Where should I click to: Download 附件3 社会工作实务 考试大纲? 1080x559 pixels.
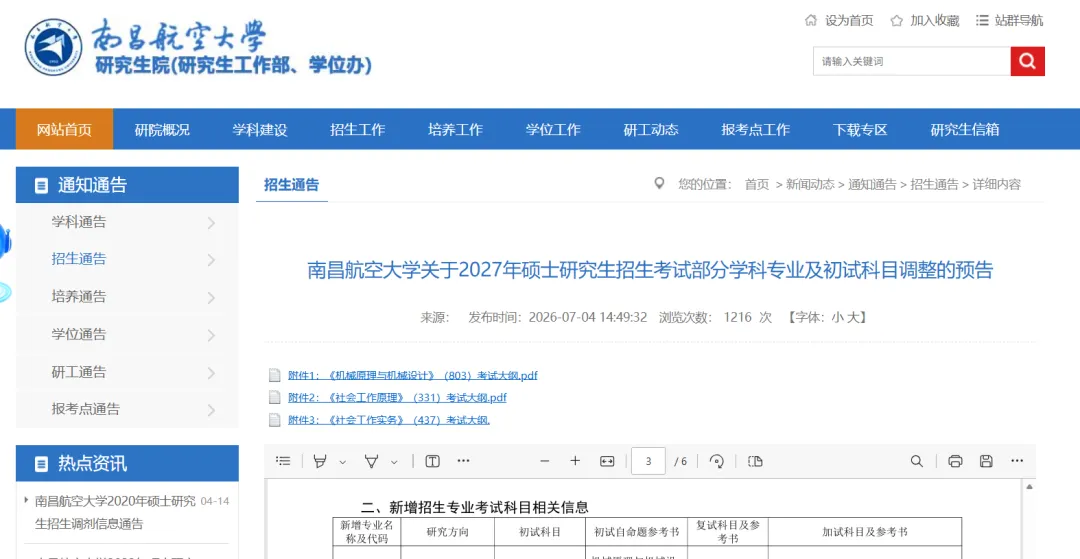point(389,419)
